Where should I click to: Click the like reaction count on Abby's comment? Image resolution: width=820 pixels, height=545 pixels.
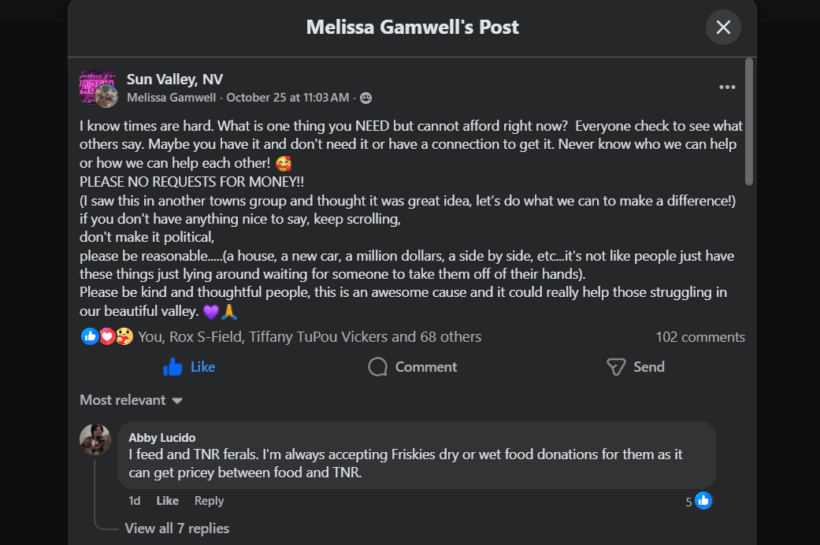(x=698, y=501)
